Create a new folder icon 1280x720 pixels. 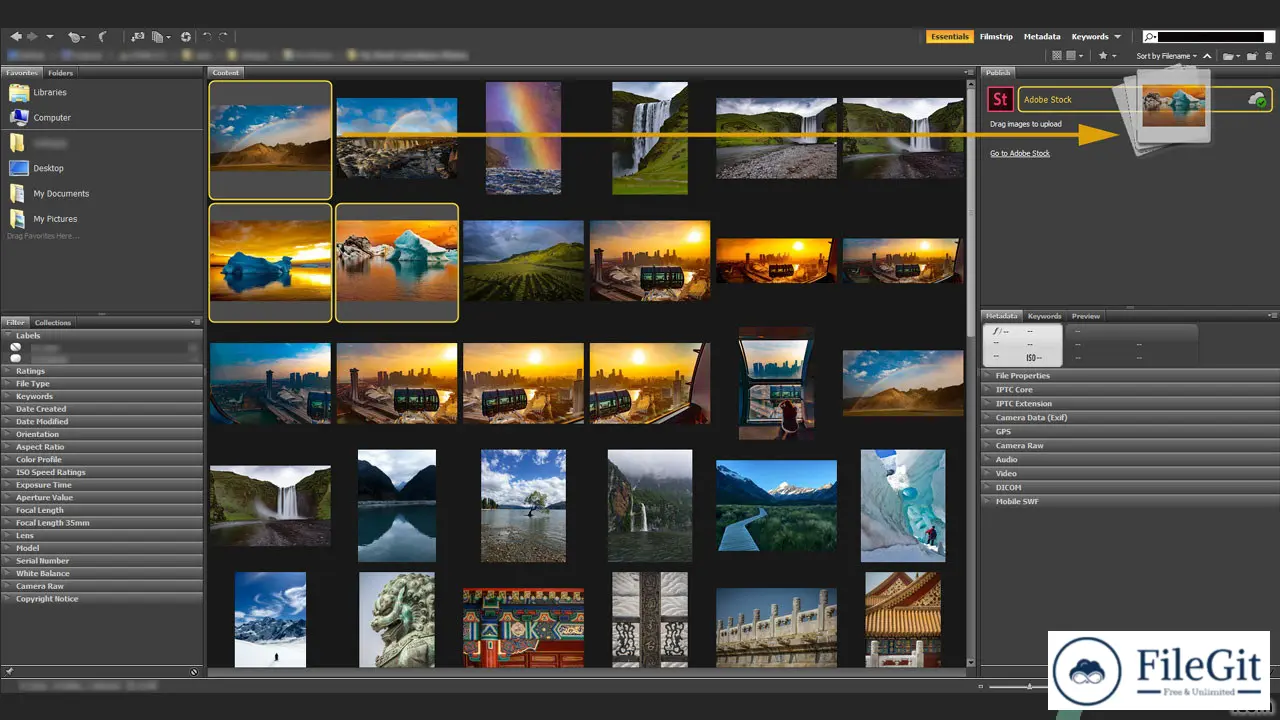1250,56
